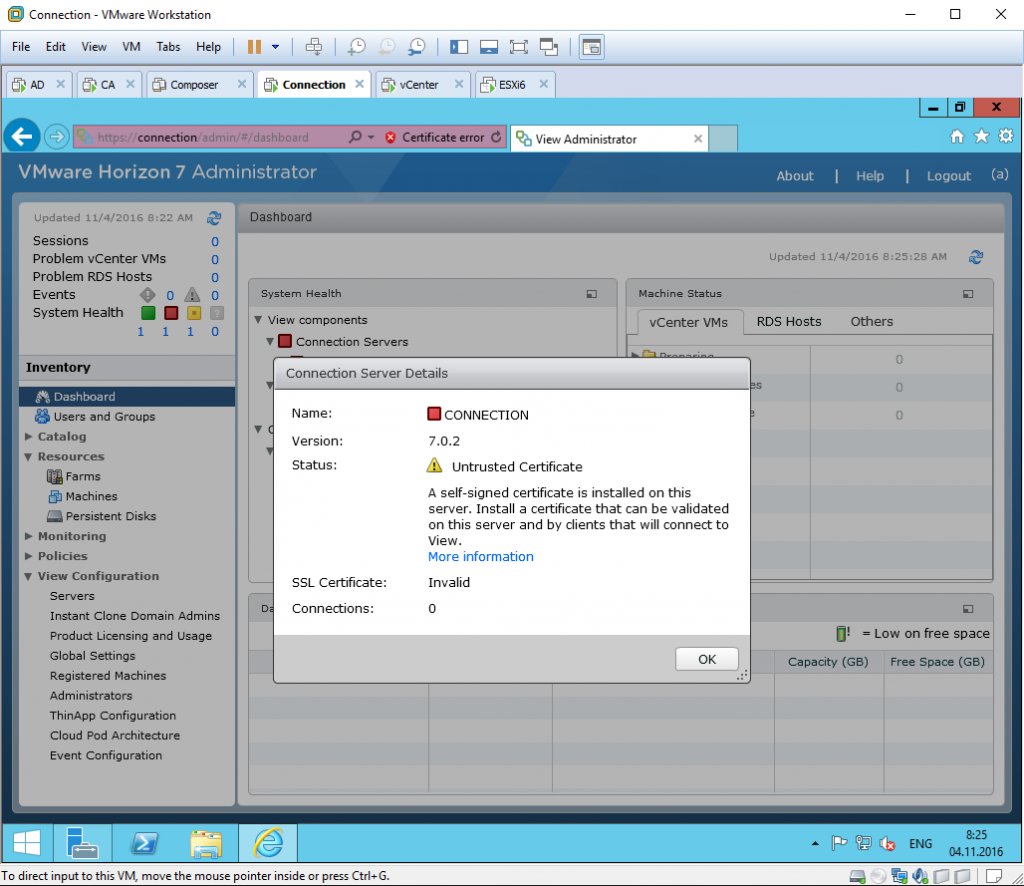Screen dimensions: 1024x886
Task: Open the power options dropdown arrow next to pause
Action: pos(276,46)
